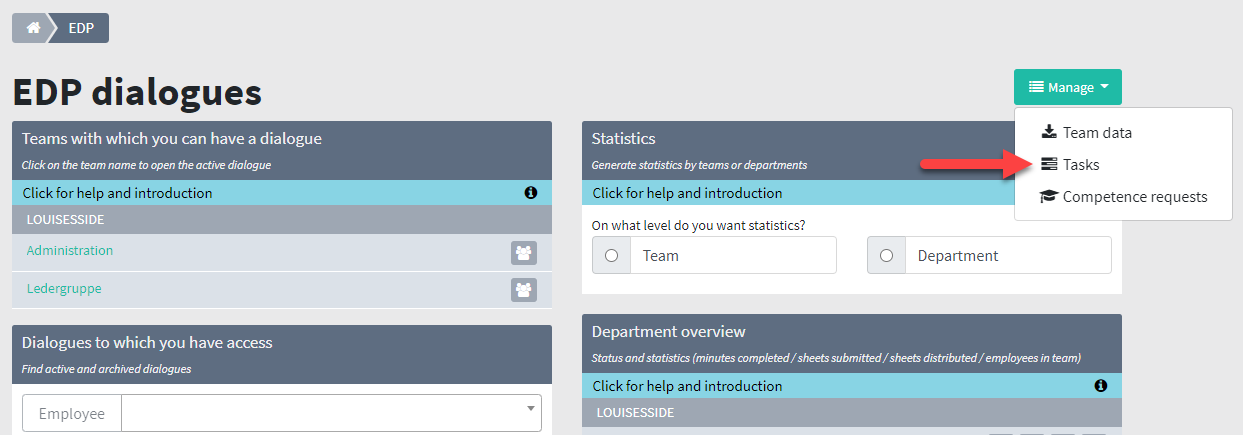The width and height of the screenshot is (1243, 435).
Task: Go to the home breadcrumb icon
Action: click(x=33, y=28)
